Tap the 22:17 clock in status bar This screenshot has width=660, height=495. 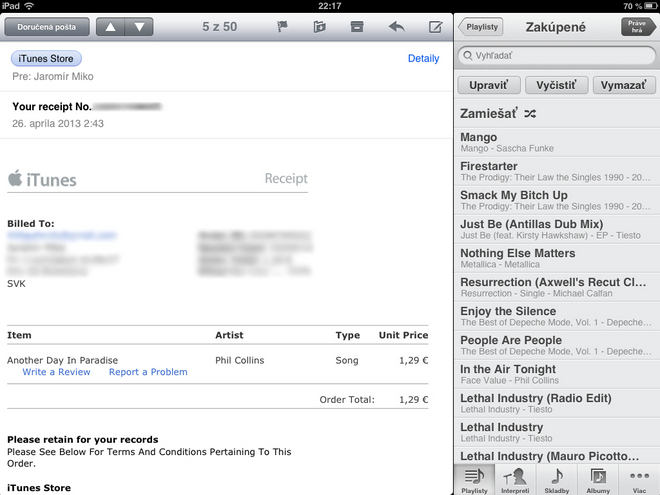330,6
